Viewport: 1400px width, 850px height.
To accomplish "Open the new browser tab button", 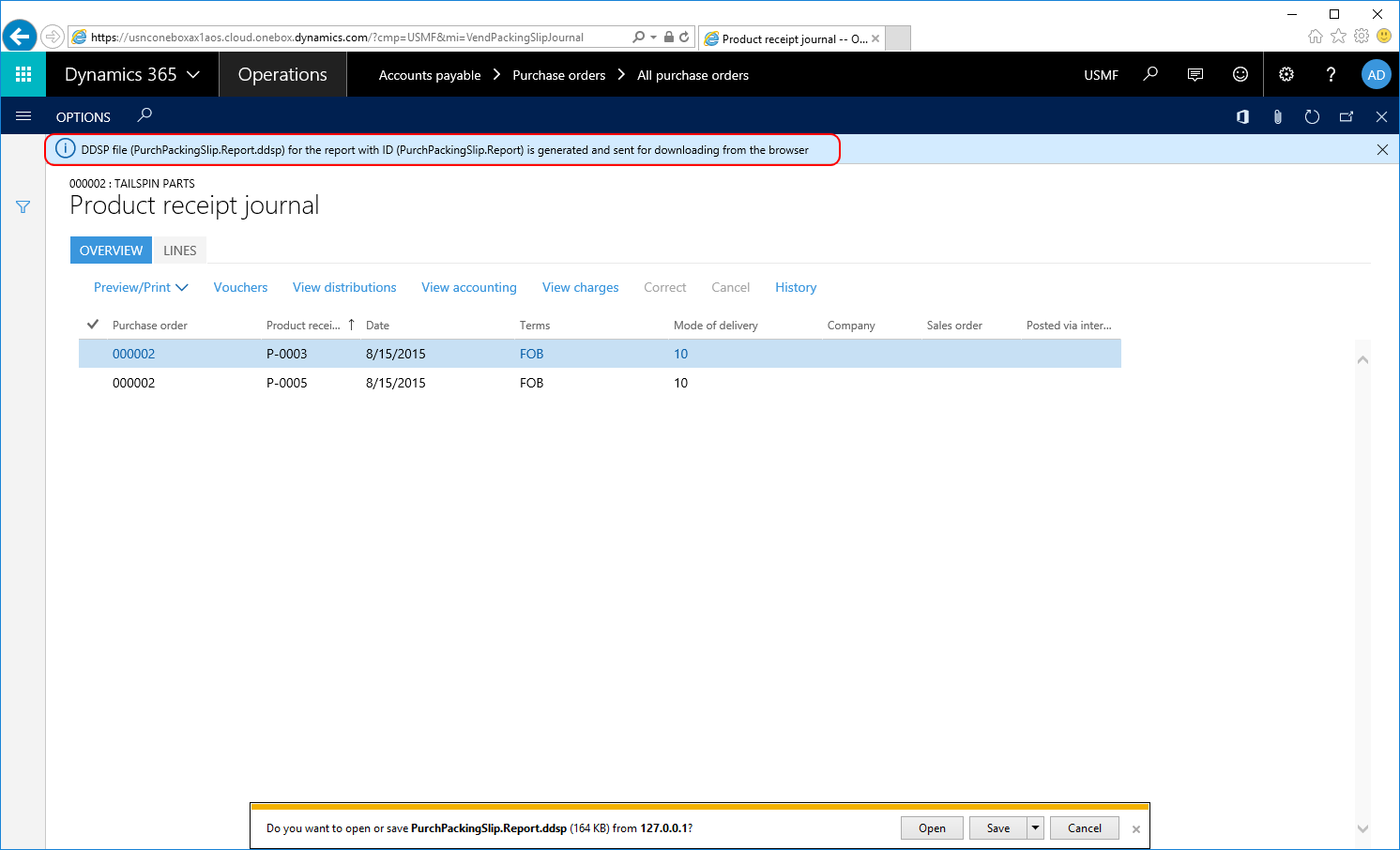I will (x=898, y=38).
